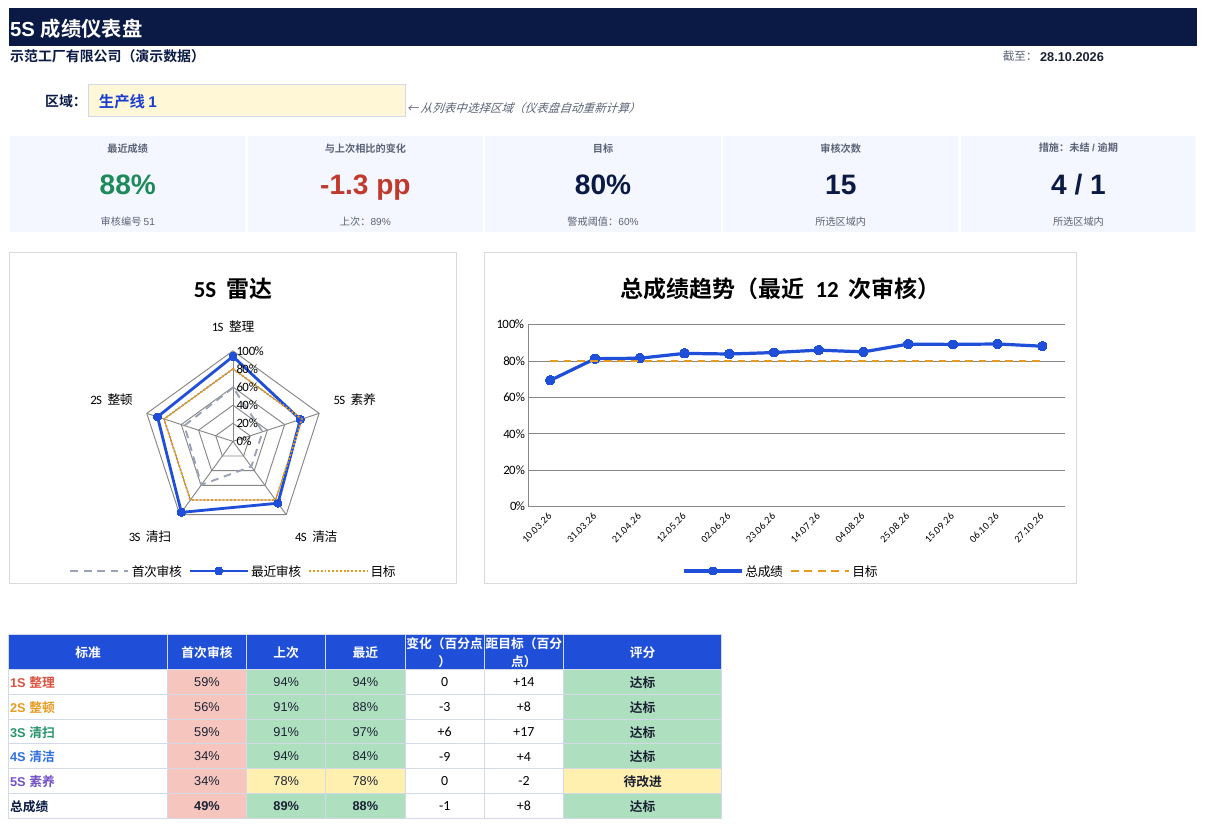Click the 截至: label beside the date
Viewport: 1205px width, 830px height.
point(1016,57)
